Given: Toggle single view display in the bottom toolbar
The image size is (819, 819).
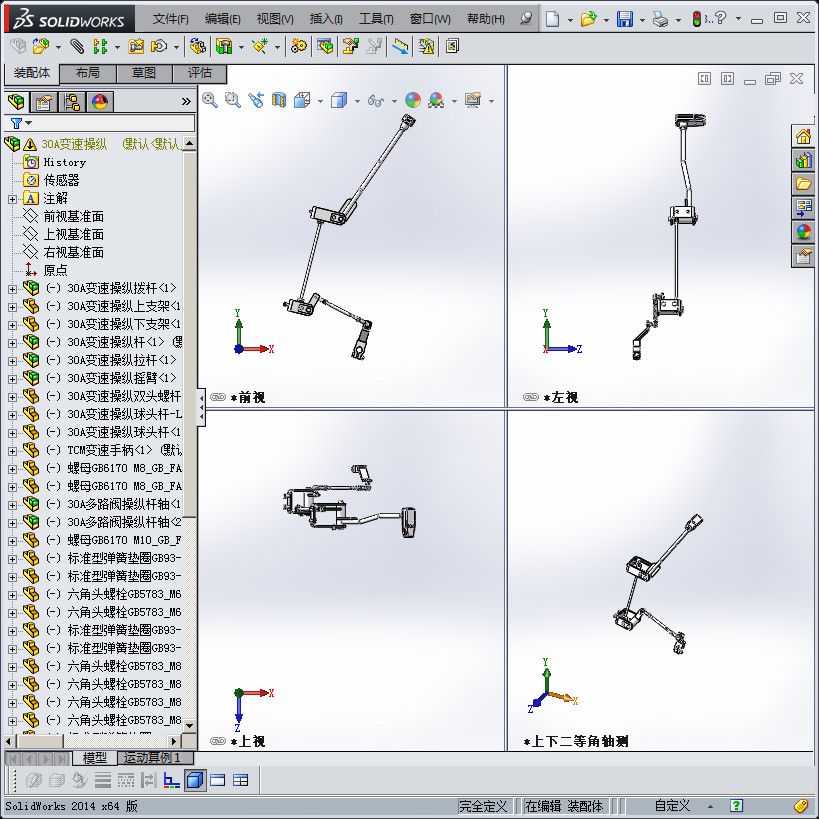Looking at the screenshot, I should click(218, 781).
